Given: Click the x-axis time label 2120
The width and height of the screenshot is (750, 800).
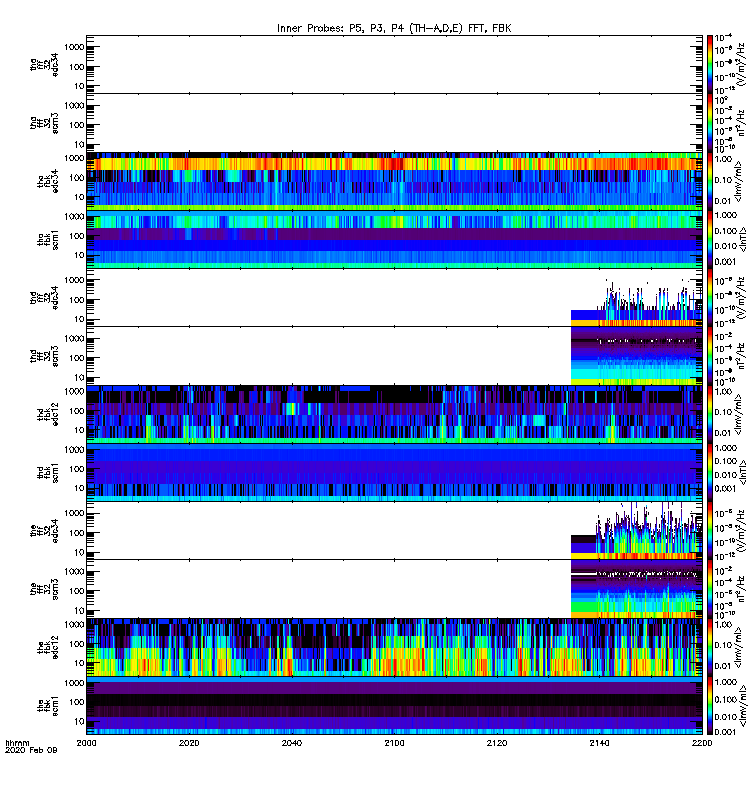Looking at the screenshot, I should click(x=497, y=743).
